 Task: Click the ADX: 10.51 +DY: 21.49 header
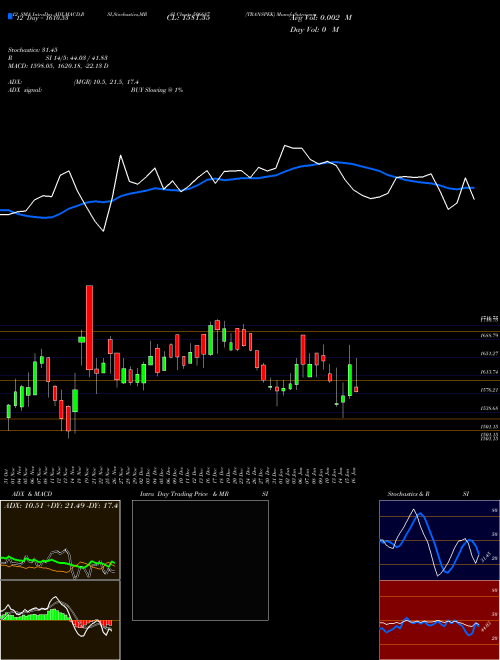coord(61,505)
